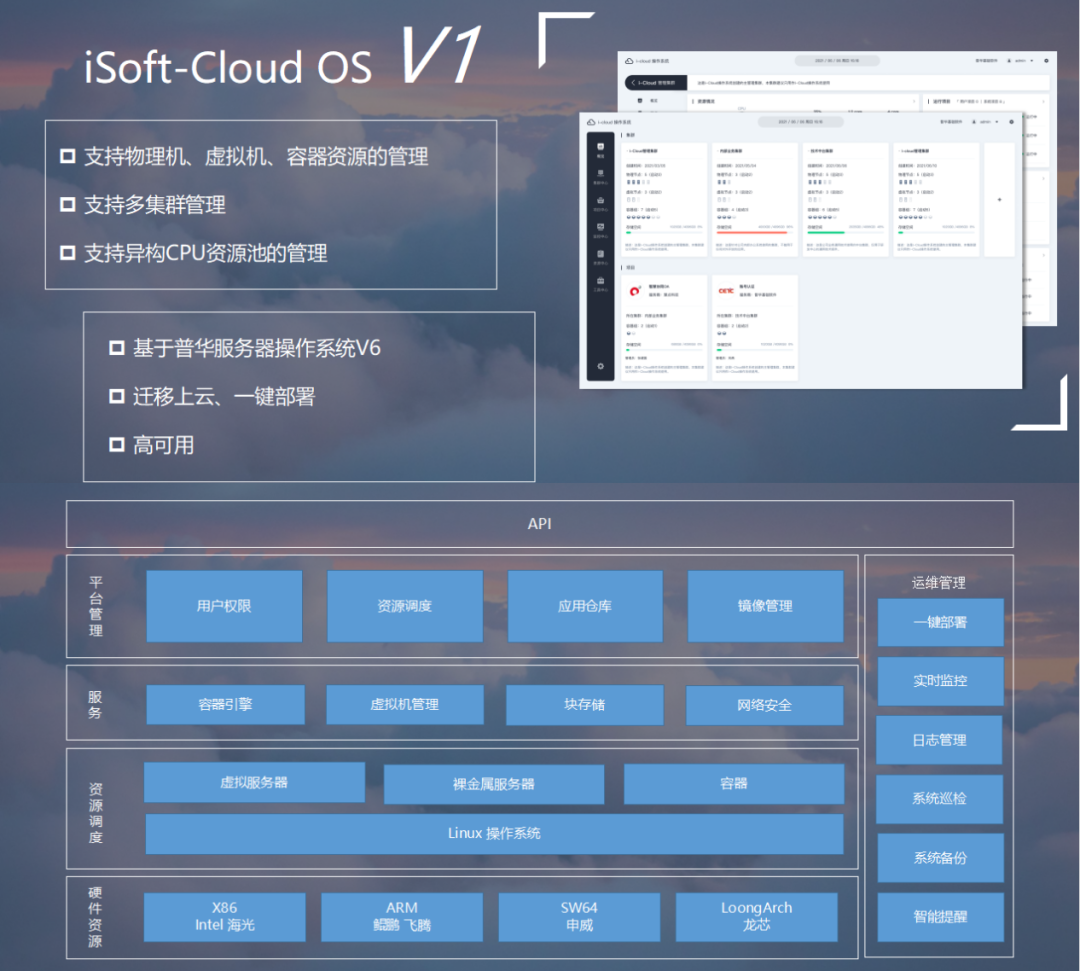Select the 系统备份 box

[940, 858]
